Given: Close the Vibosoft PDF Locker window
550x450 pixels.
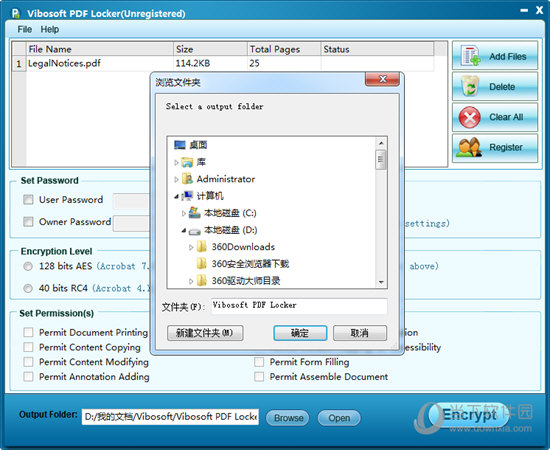Looking at the screenshot, I should coord(539,11).
